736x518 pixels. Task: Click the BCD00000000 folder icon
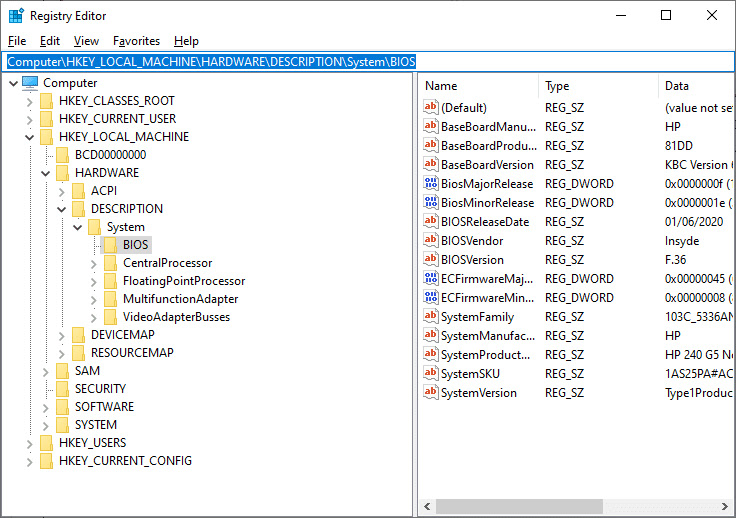[62, 155]
